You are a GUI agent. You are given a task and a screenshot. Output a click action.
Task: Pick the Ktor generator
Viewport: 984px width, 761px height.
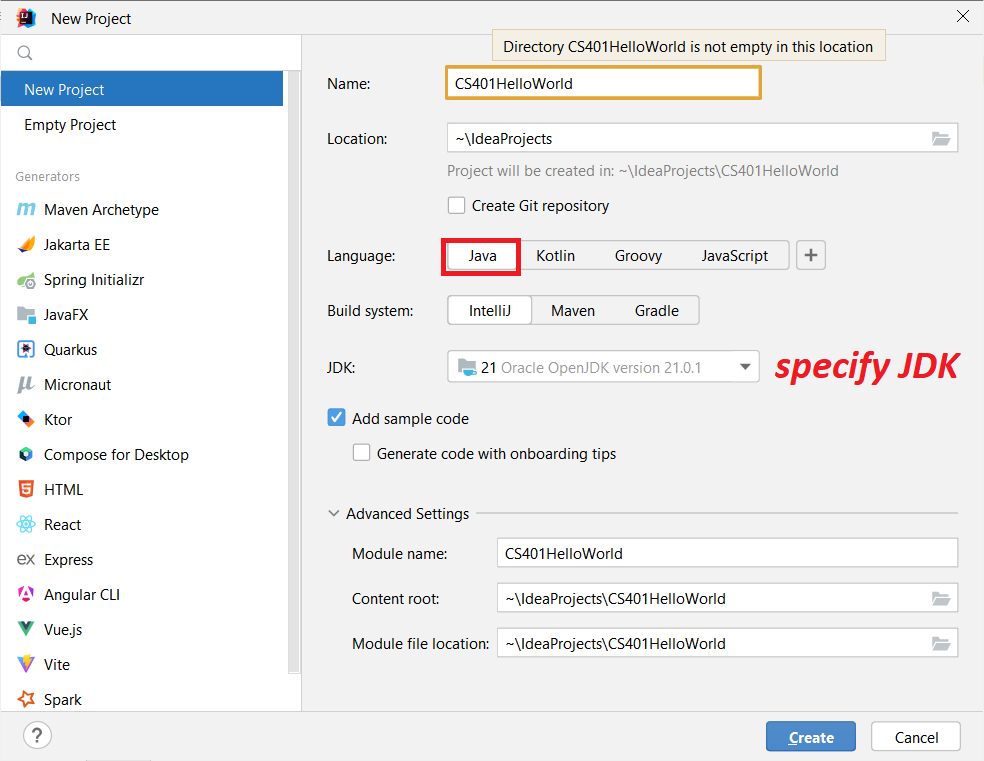coord(57,420)
